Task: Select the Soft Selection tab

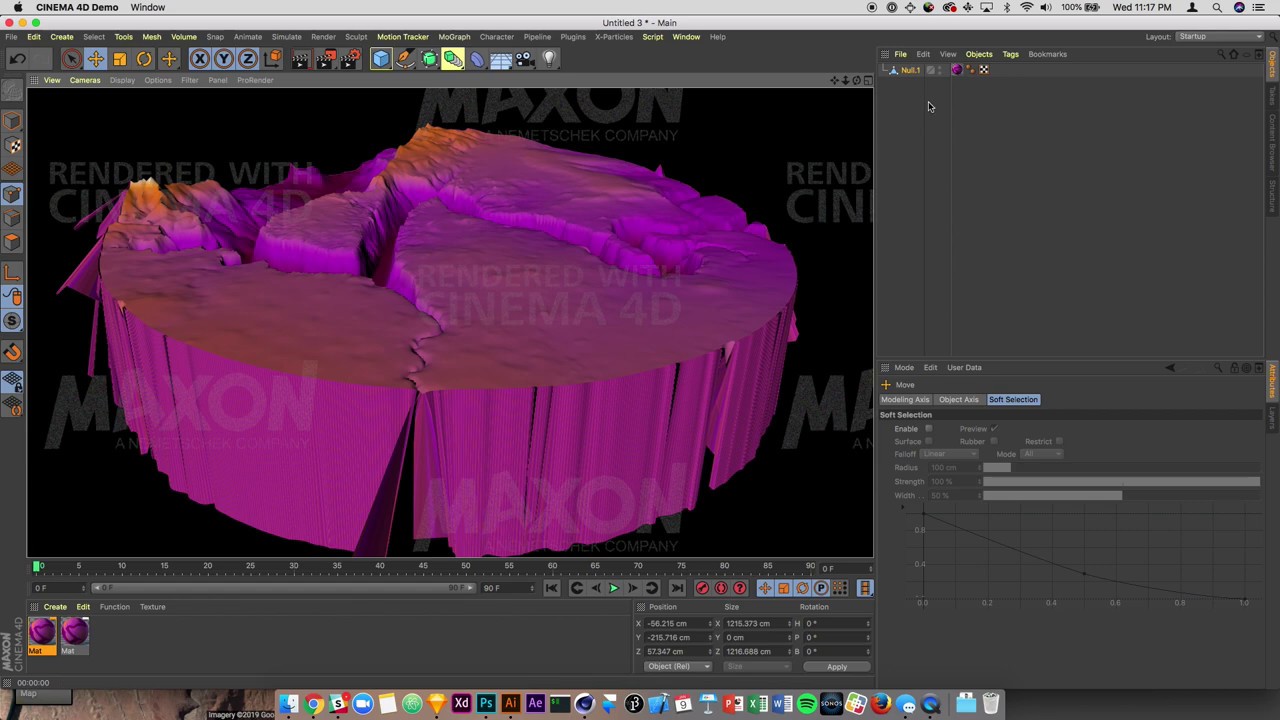Action: [x=1013, y=400]
